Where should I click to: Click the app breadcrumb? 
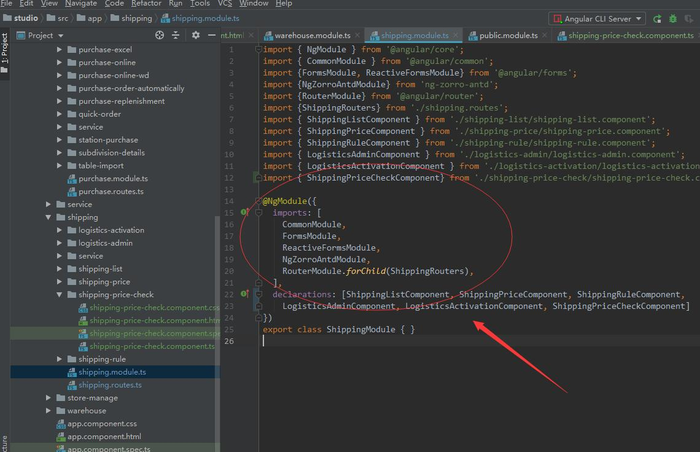point(89,18)
